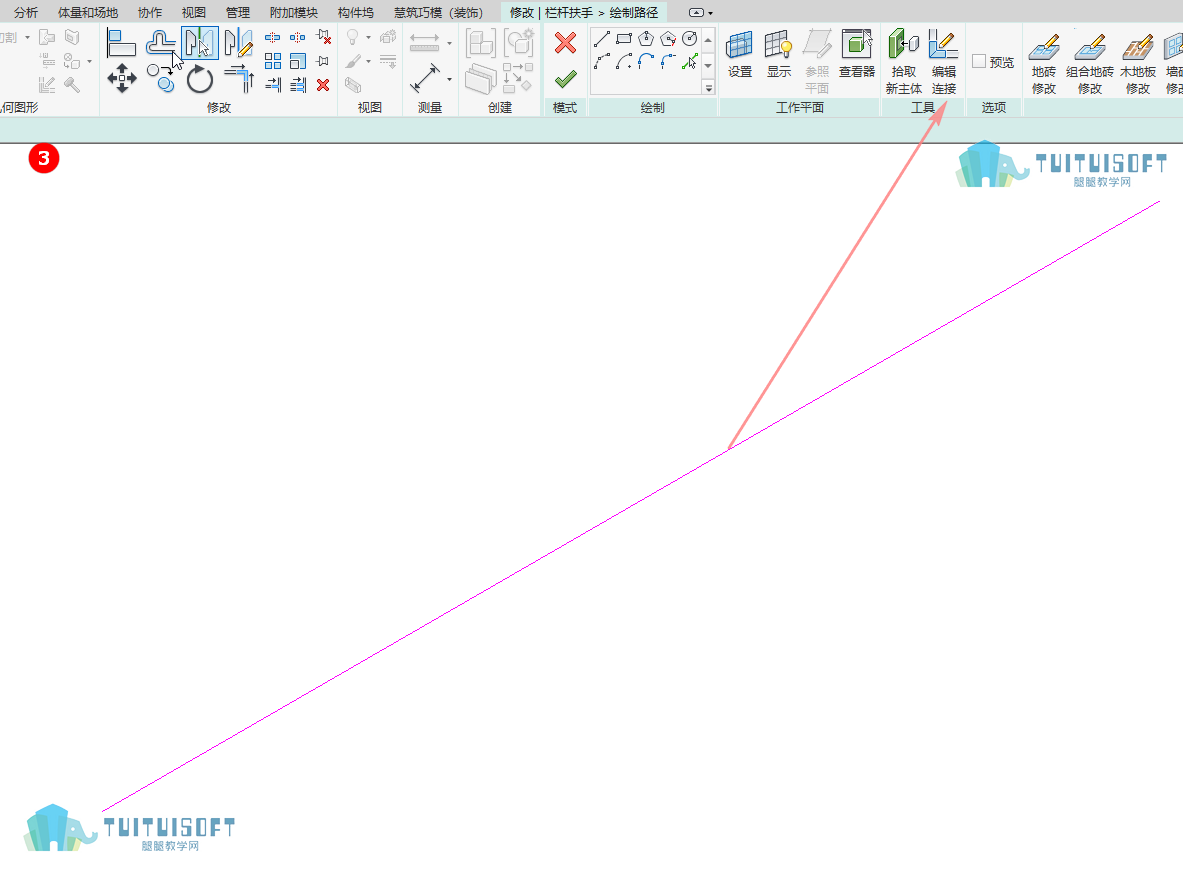Toggle the Show work plane (显示) button

point(779,54)
